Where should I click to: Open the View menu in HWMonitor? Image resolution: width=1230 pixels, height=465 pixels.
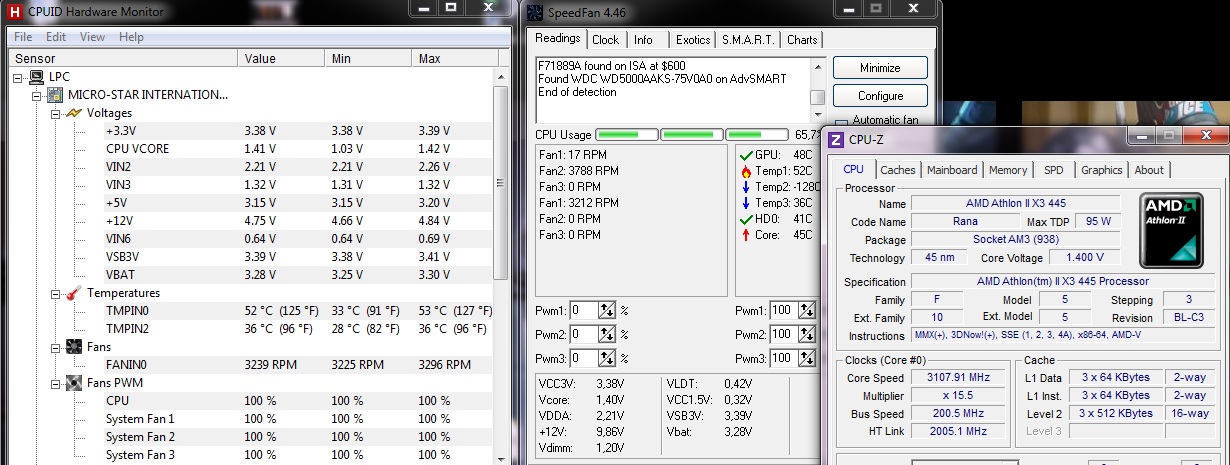(x=92, y=37)
